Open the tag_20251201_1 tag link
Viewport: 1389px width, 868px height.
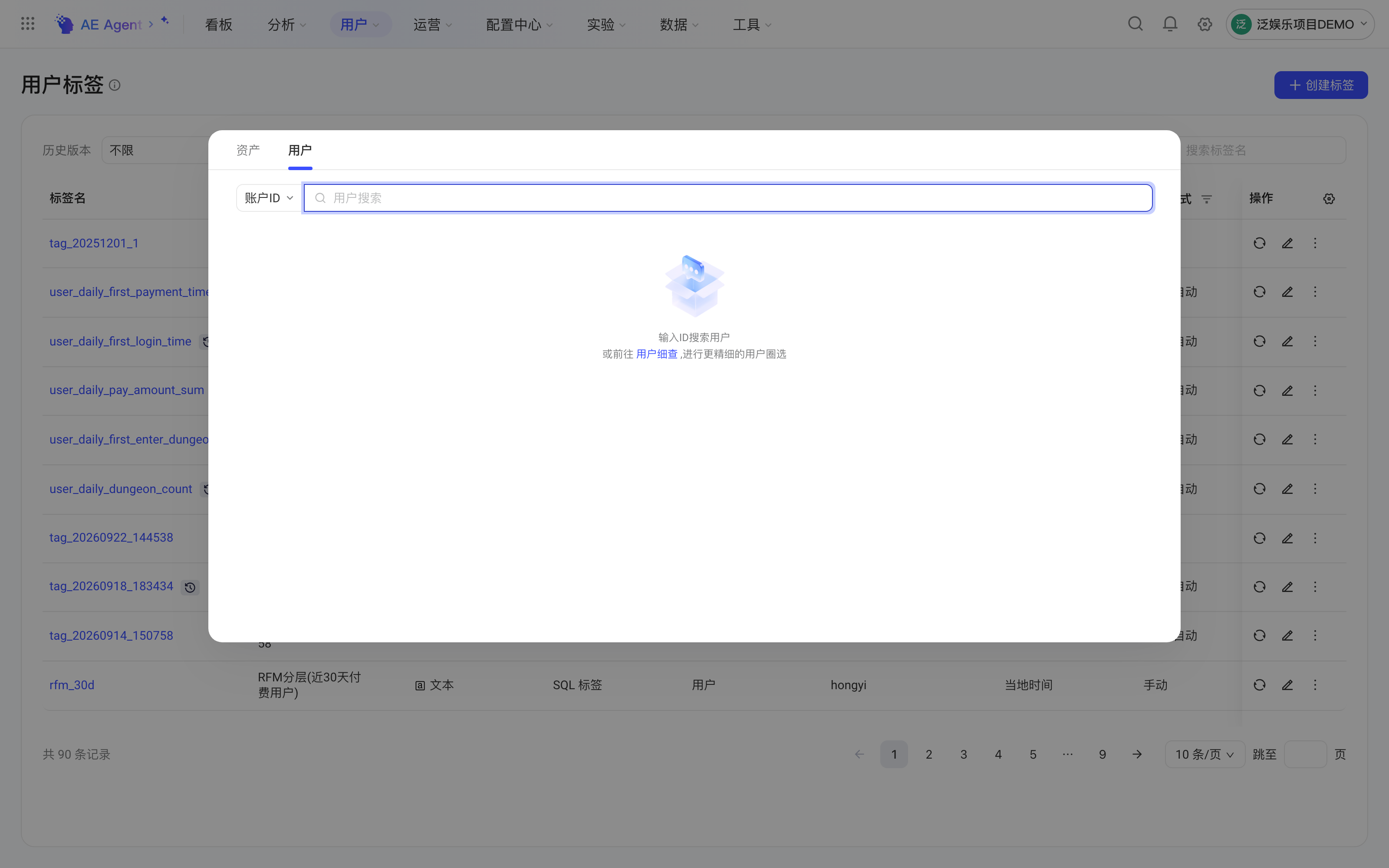click(x=94, y=243)
